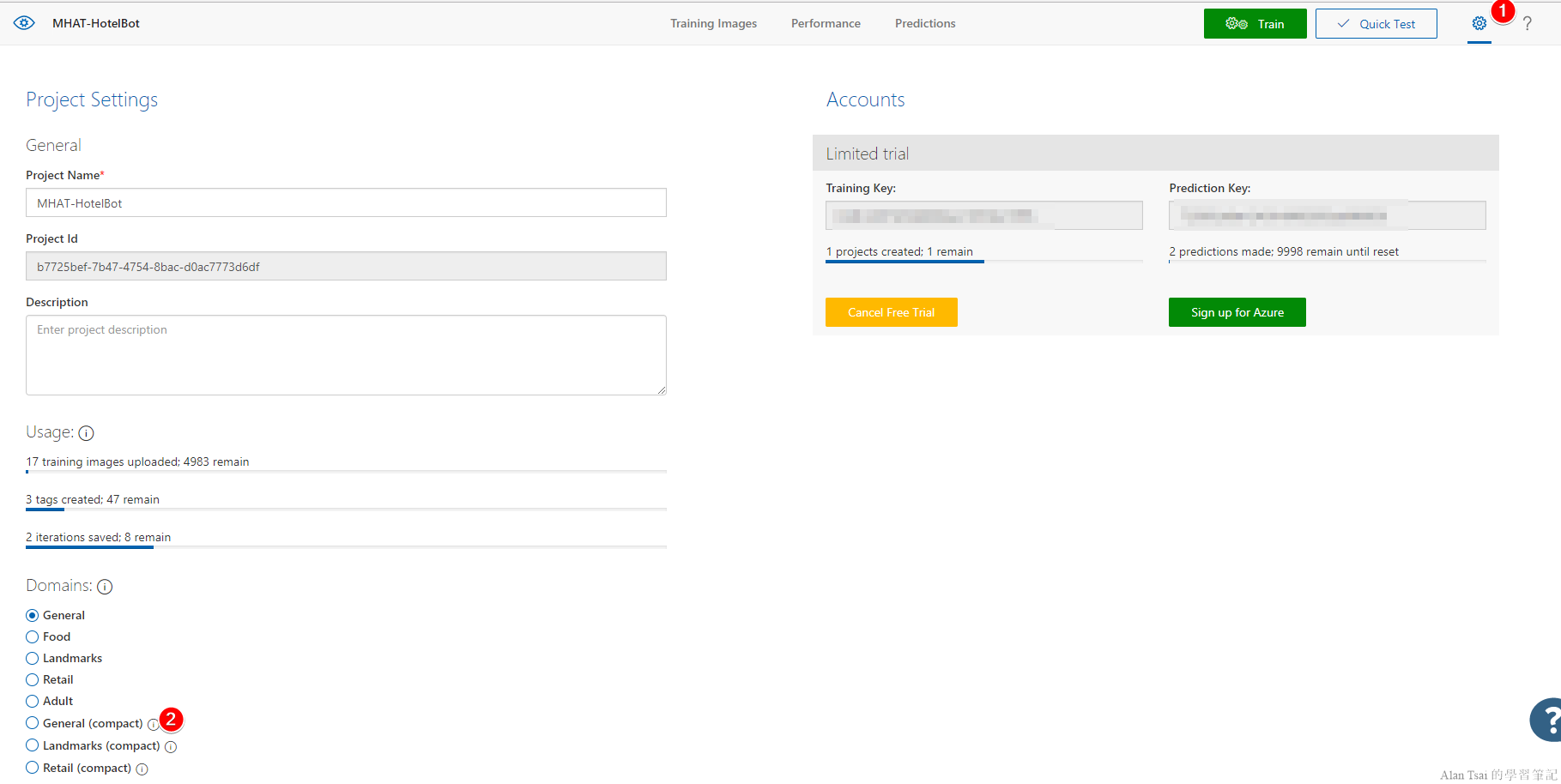The width and height of the screenshot is (1561, 784).
Task: Click the Custom Vision eye logo
Action: tap(24, 23)
